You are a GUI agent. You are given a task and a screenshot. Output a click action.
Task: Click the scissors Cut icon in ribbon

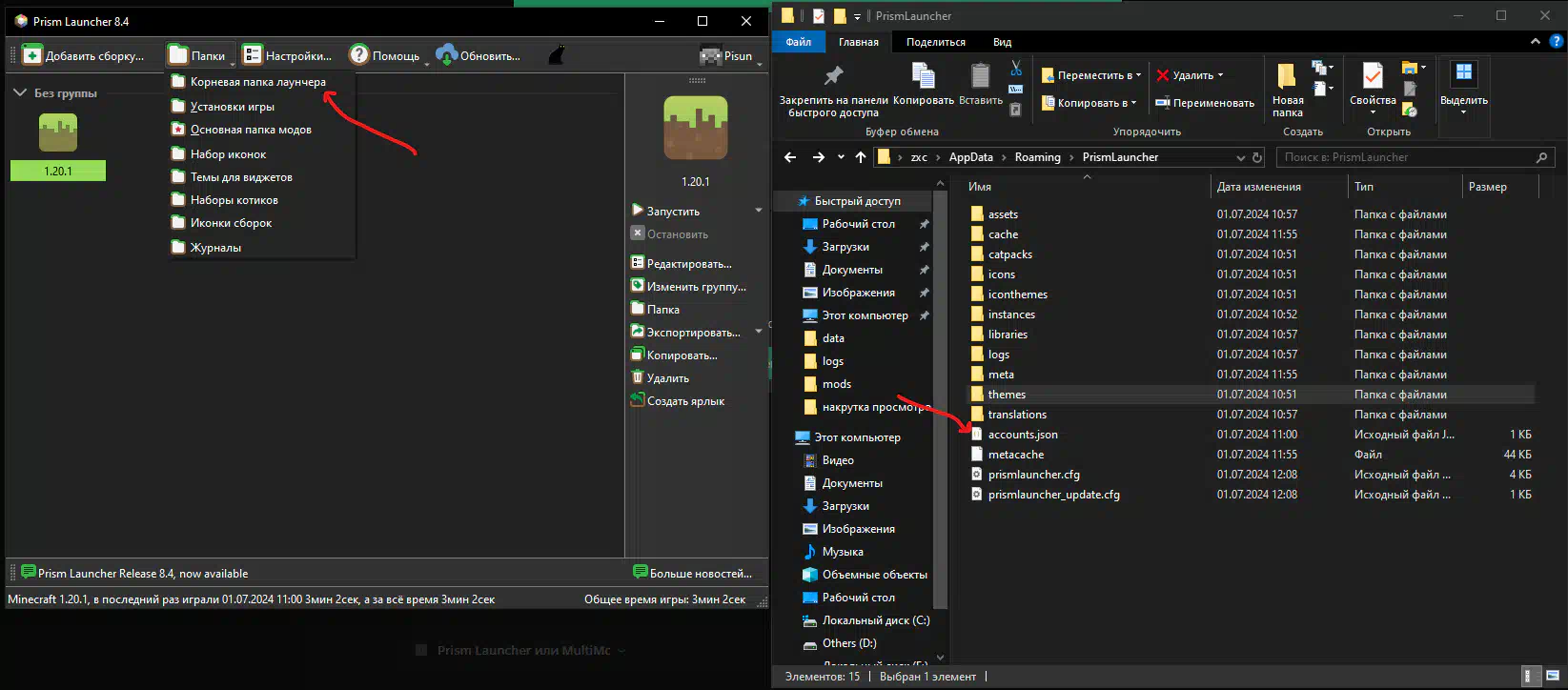coord(1016,69)
